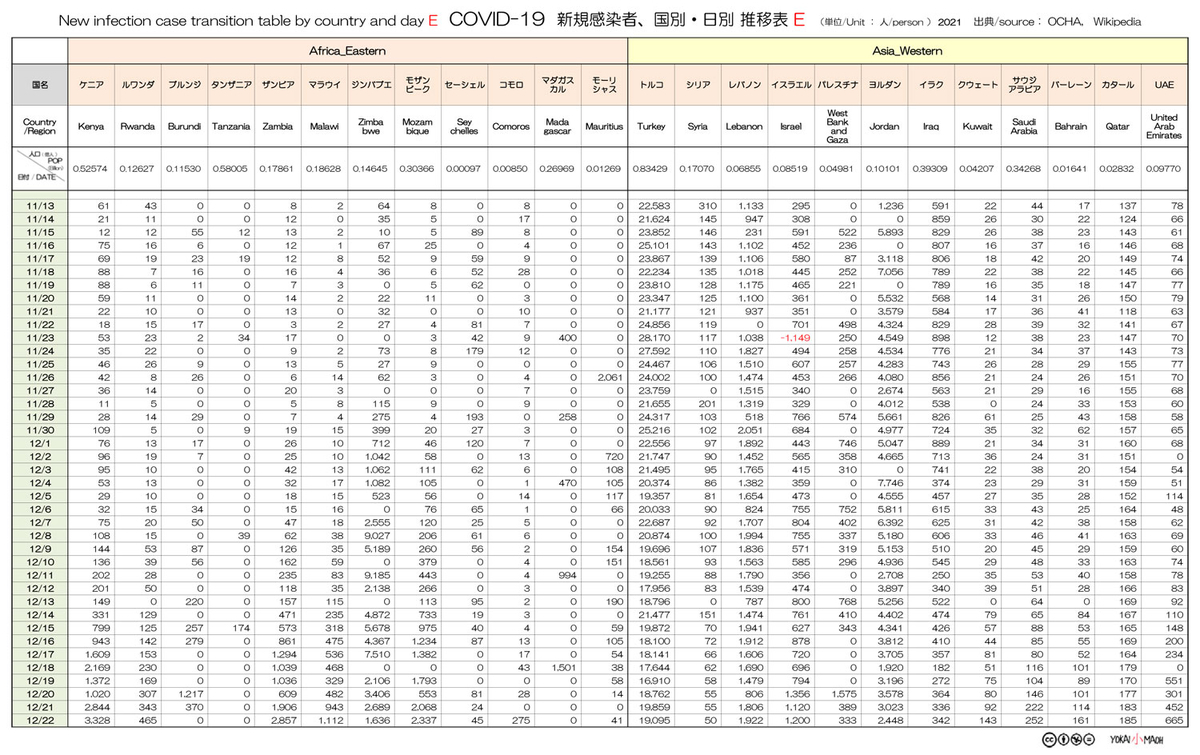
Task: Select the 'Iraq' column header
Action: click(x=931, y=127)
